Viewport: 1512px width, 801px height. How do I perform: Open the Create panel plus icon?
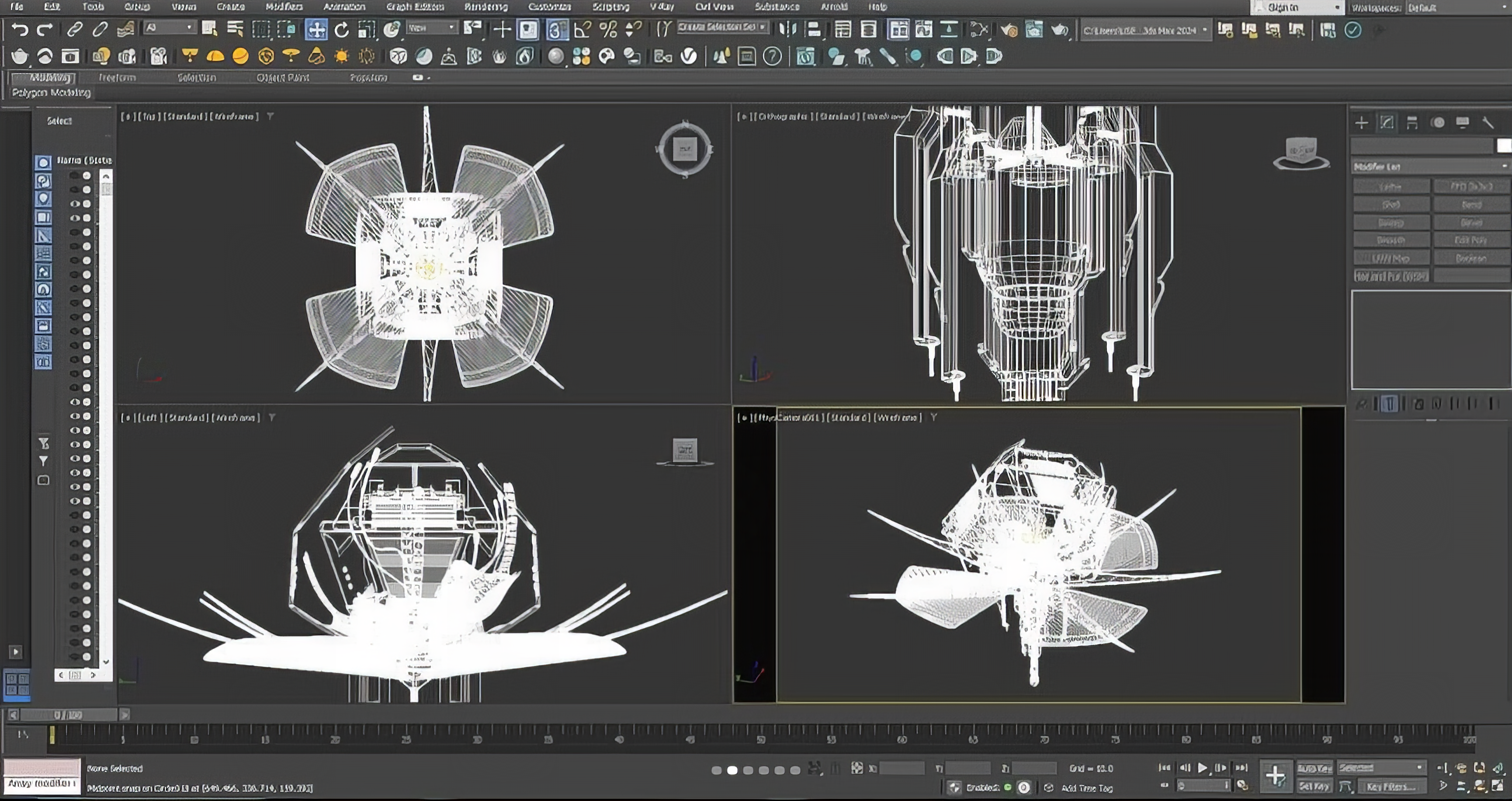(x=1362, y=122)
